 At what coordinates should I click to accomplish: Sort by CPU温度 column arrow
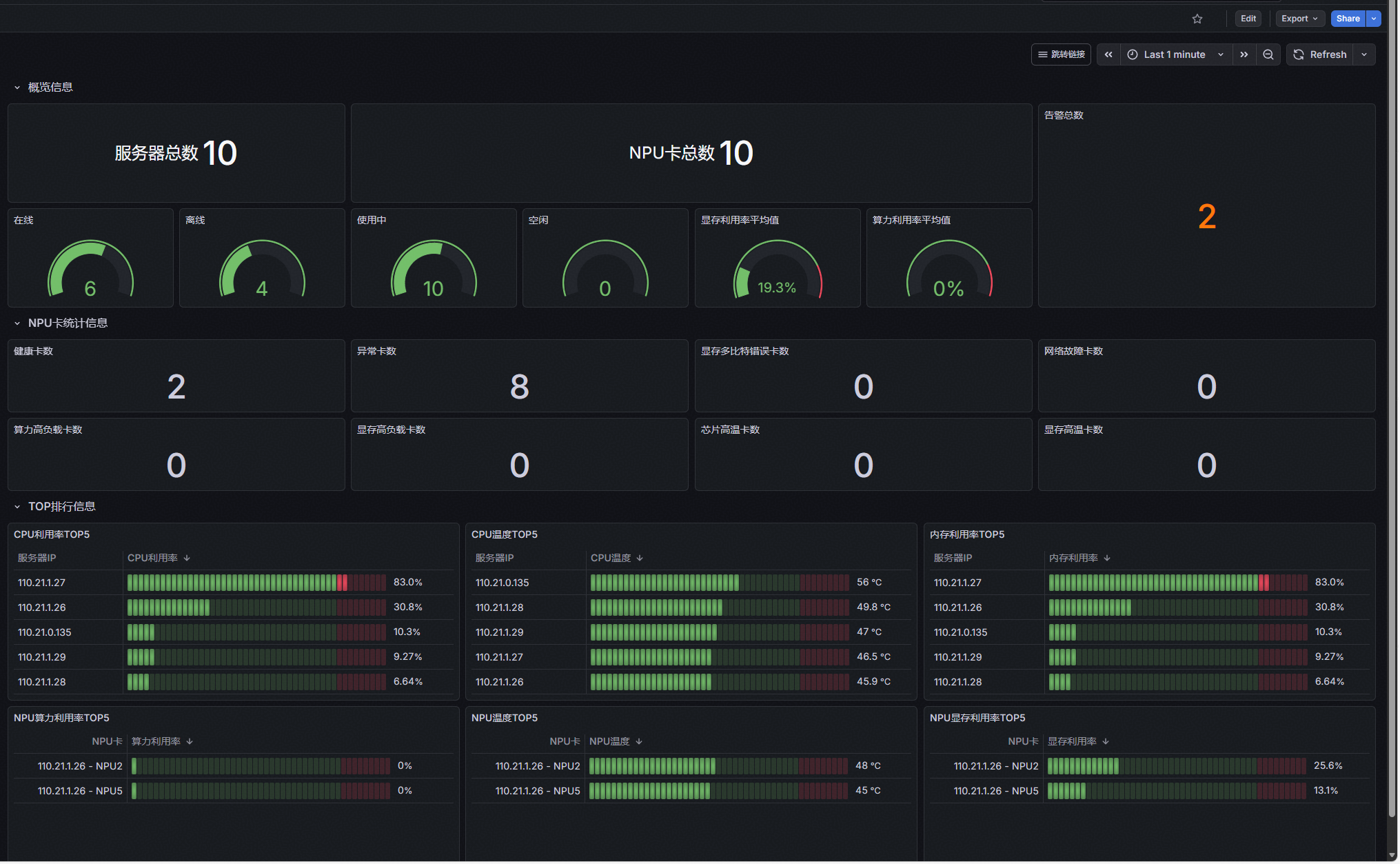[x=640, y=558]
